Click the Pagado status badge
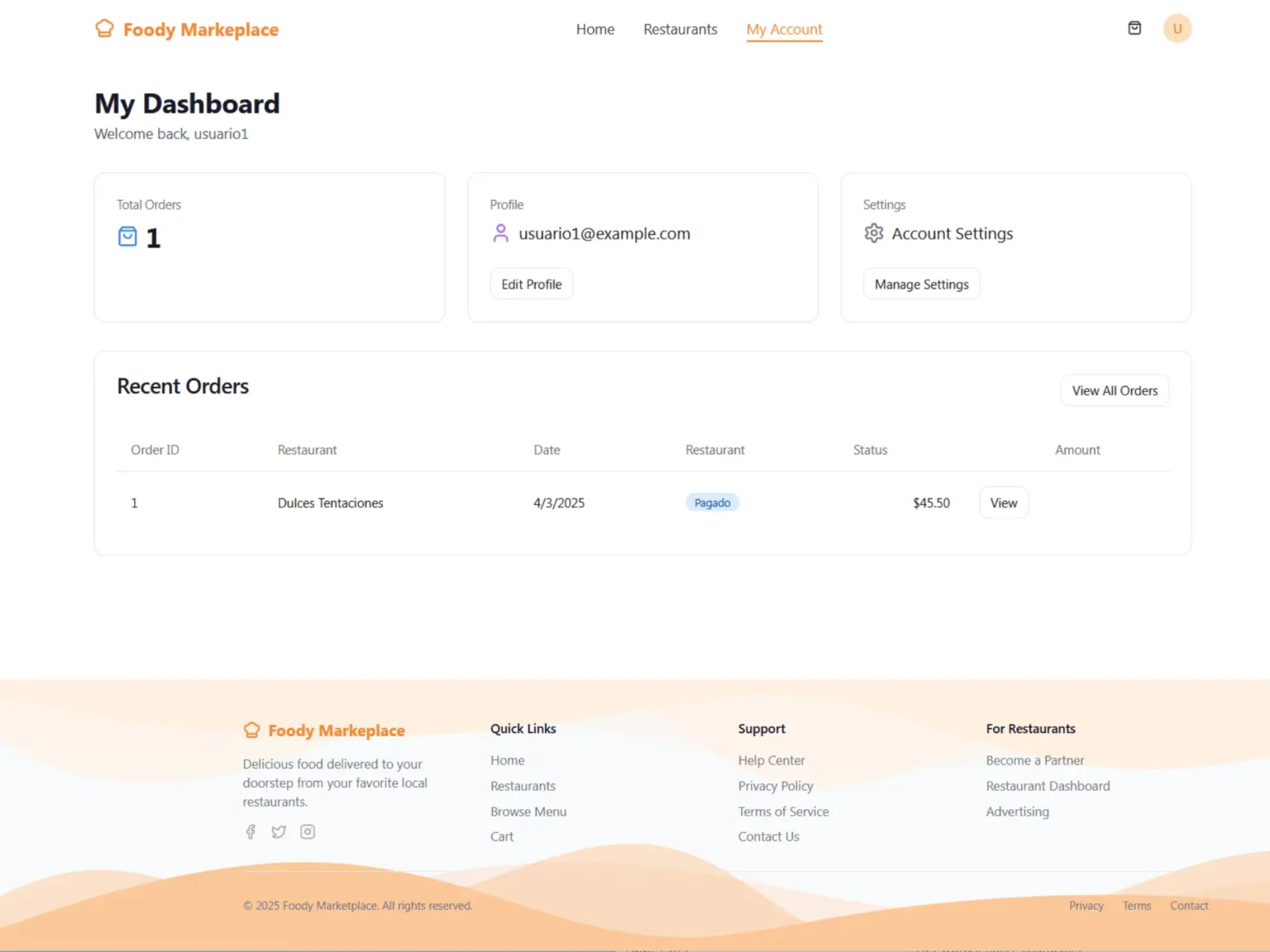This screenshot has width=1270, height=952. [712, 502]
